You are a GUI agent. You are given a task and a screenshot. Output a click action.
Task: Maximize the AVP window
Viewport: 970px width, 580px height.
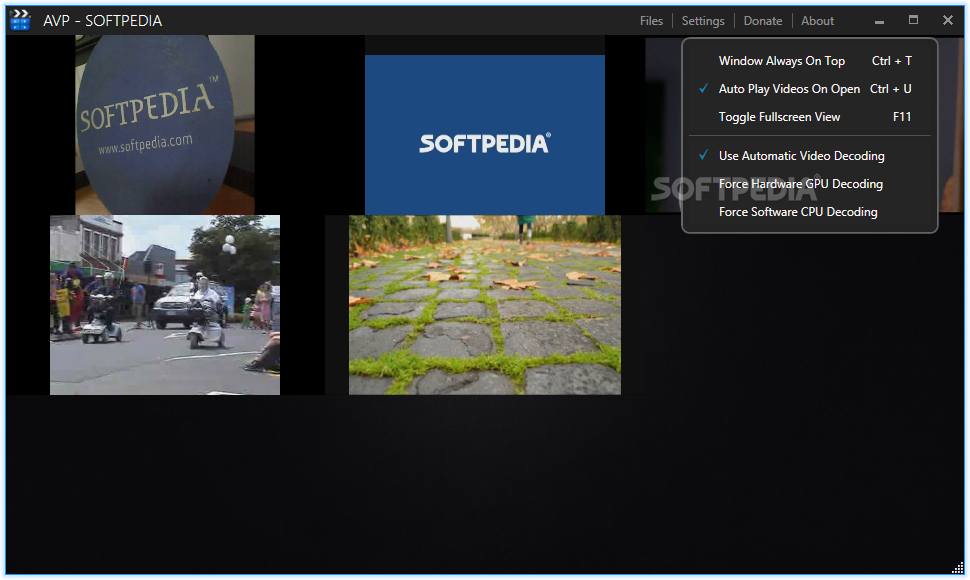click(913, 20)
